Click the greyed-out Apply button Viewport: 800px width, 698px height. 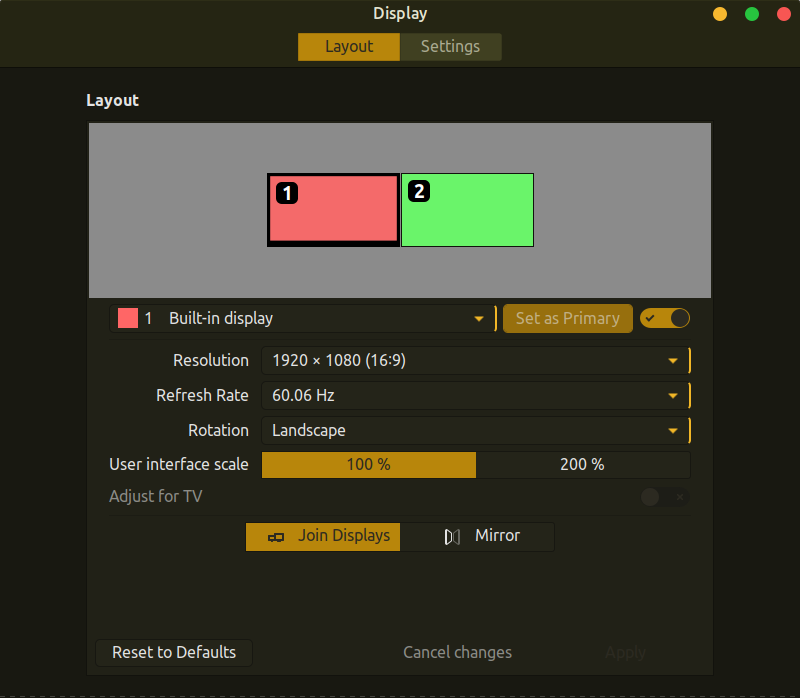click(626, 653)
